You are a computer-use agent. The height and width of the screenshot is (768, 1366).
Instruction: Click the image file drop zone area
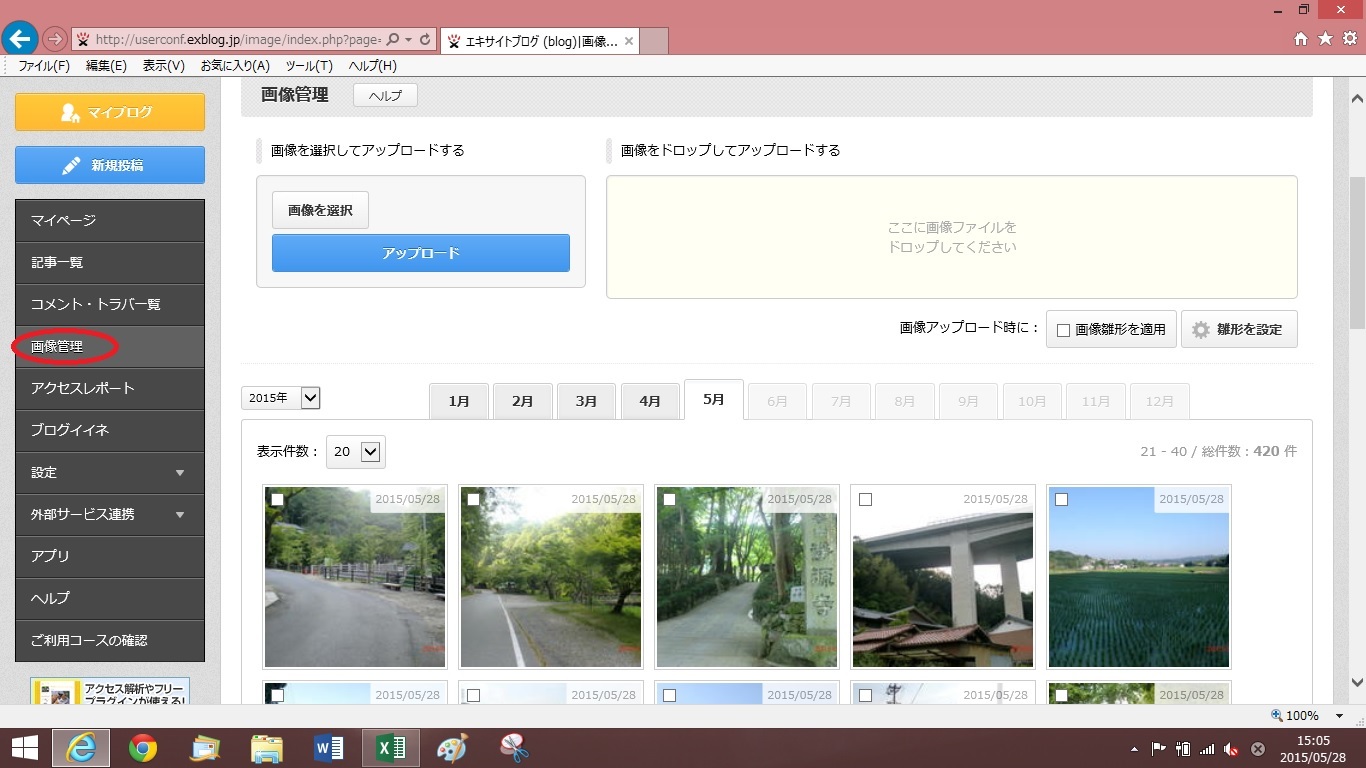pos(952,237)
